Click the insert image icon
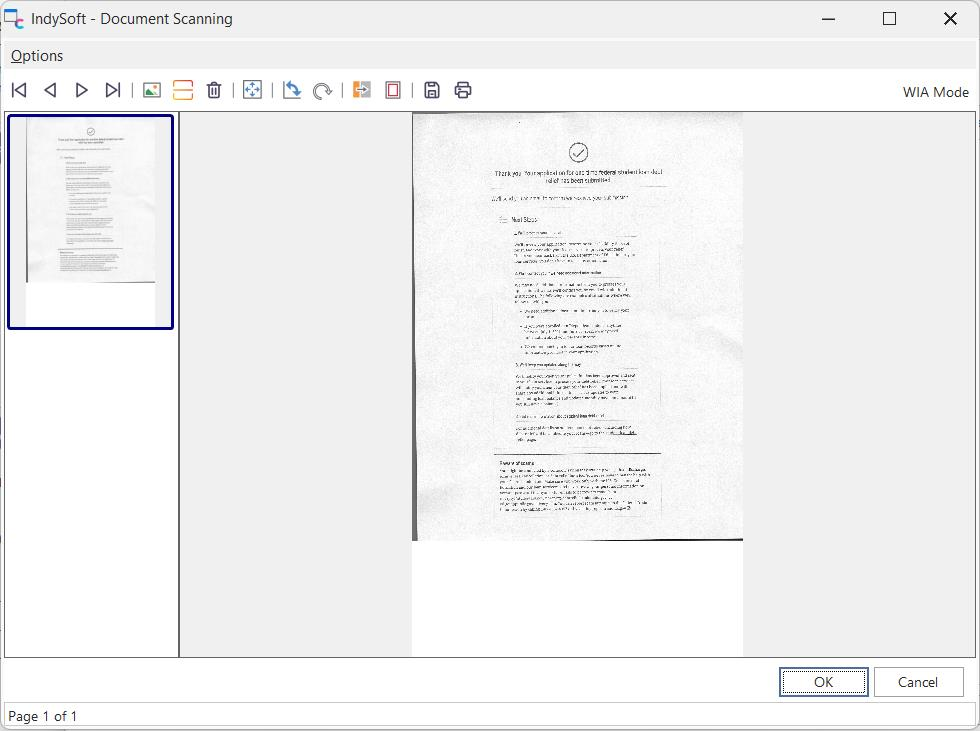 point(152,90)
